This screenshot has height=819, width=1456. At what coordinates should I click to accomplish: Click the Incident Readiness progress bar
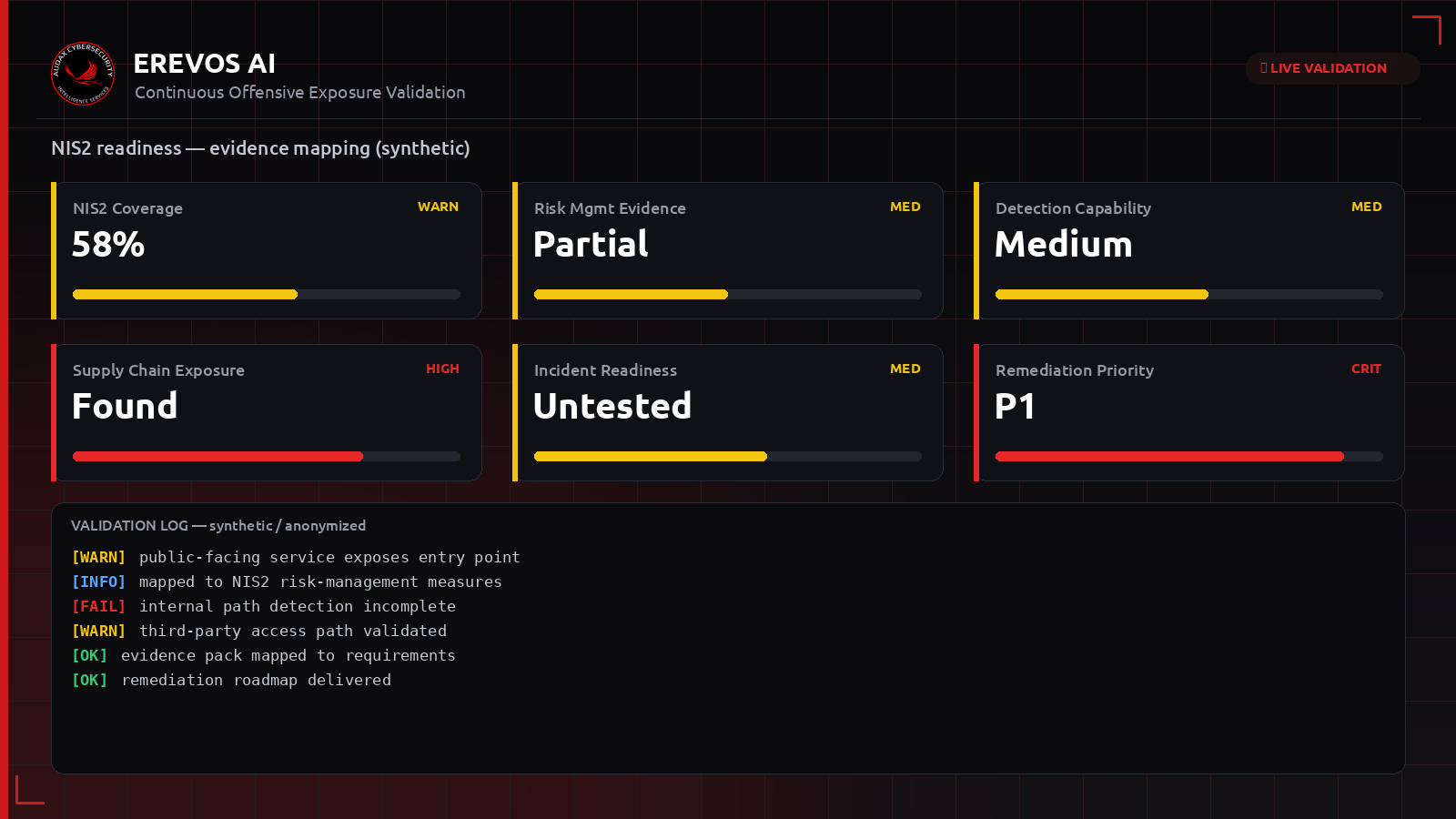728,457
